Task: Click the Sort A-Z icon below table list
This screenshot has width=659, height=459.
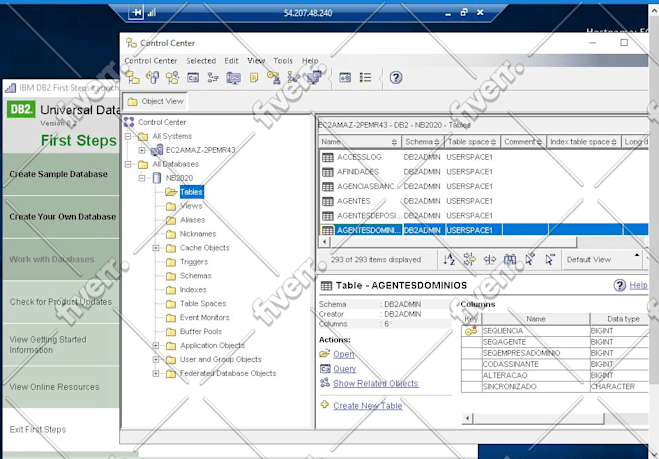Action: [x=449, y=259]
